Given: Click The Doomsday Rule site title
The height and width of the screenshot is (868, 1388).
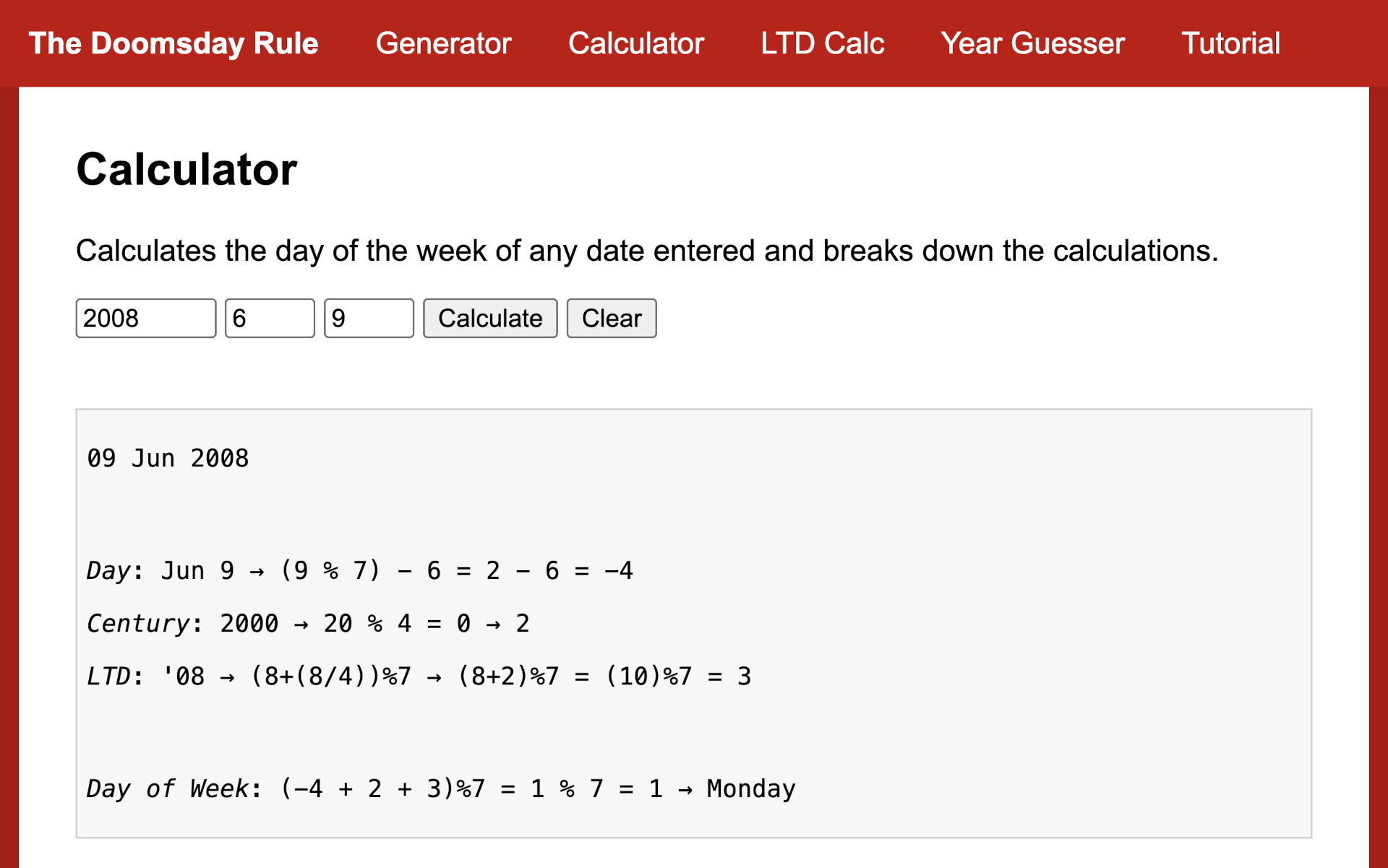Looking at the screenshot, I should pyautogui.click(x=173, y=43).
